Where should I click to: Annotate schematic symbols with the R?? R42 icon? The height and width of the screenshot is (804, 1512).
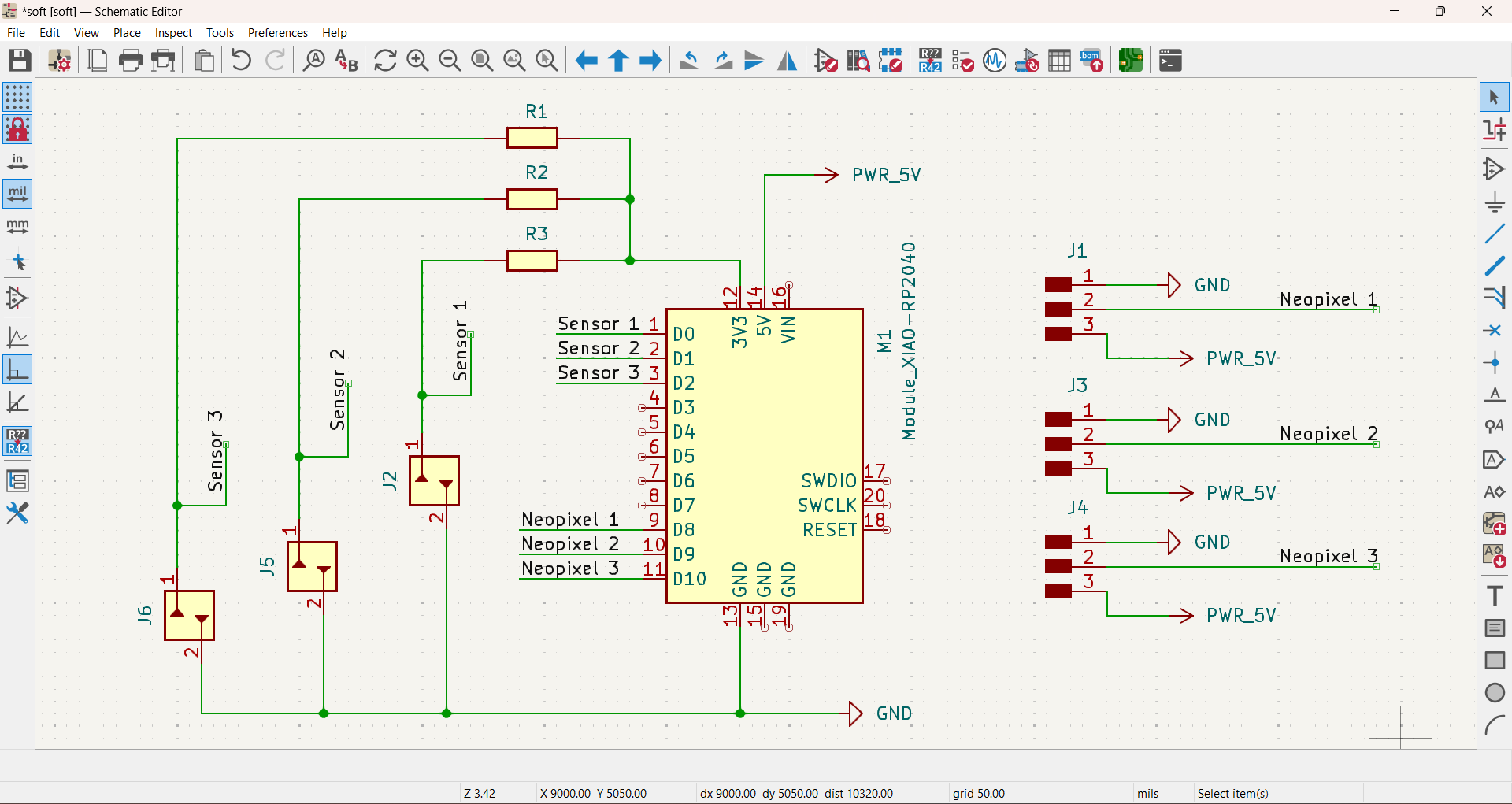click(x=930, y=60)
